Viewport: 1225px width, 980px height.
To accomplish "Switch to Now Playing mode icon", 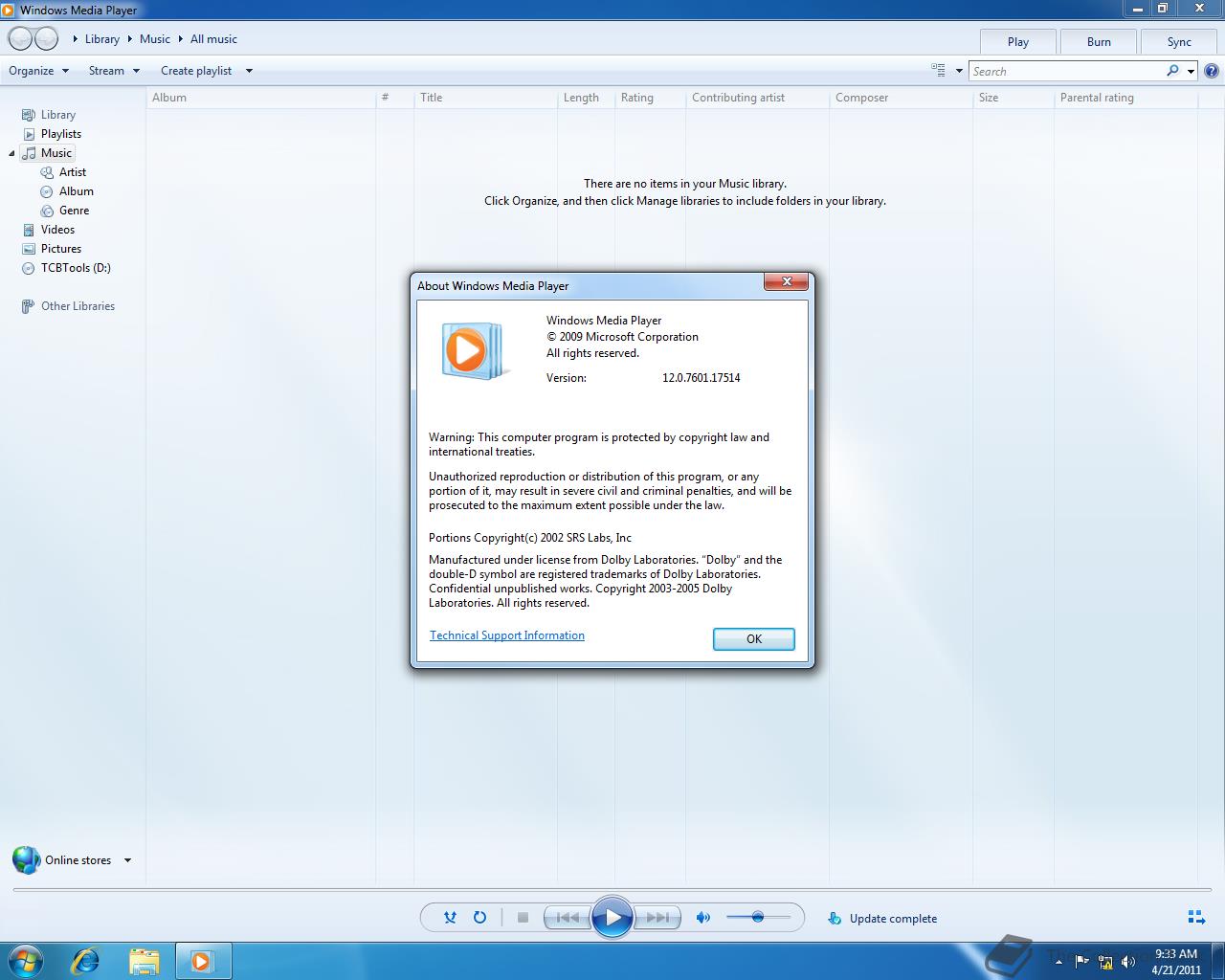I will (x=1195, y=917).
